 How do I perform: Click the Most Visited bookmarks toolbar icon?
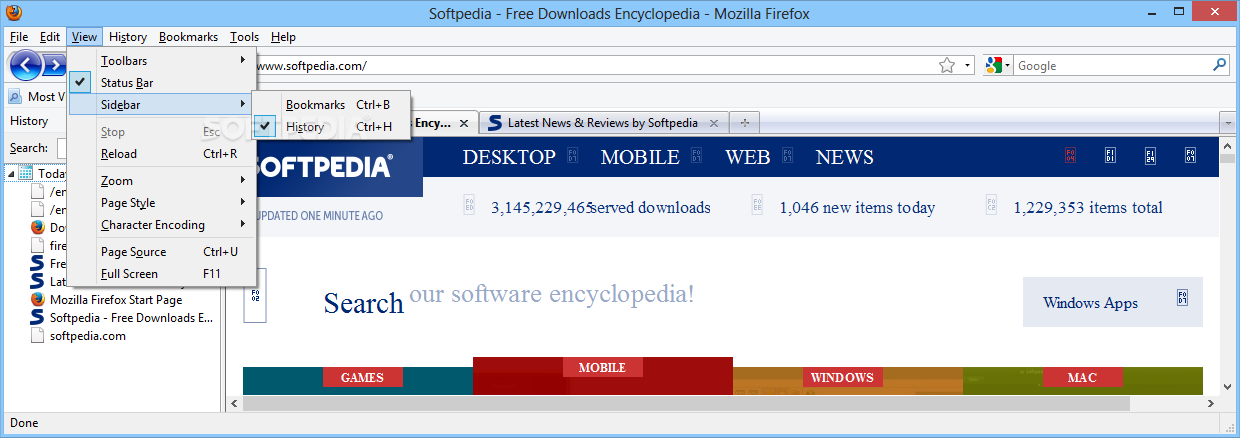[x=16, y=97]
